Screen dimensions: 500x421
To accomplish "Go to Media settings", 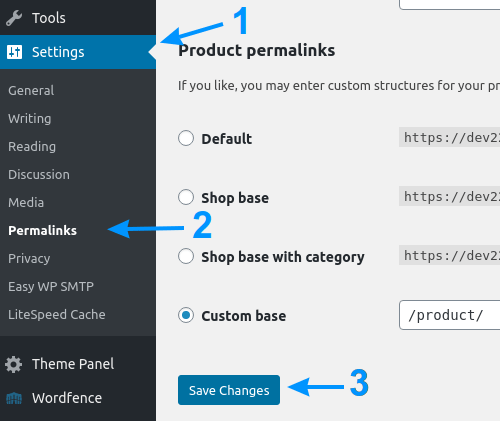I will 26,203.
